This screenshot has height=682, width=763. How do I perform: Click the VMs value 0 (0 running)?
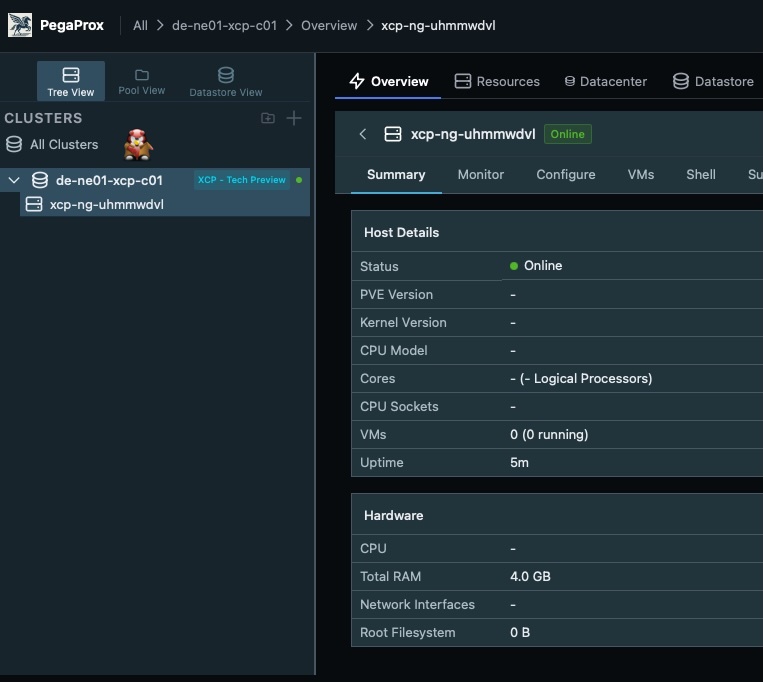[549, 434]
